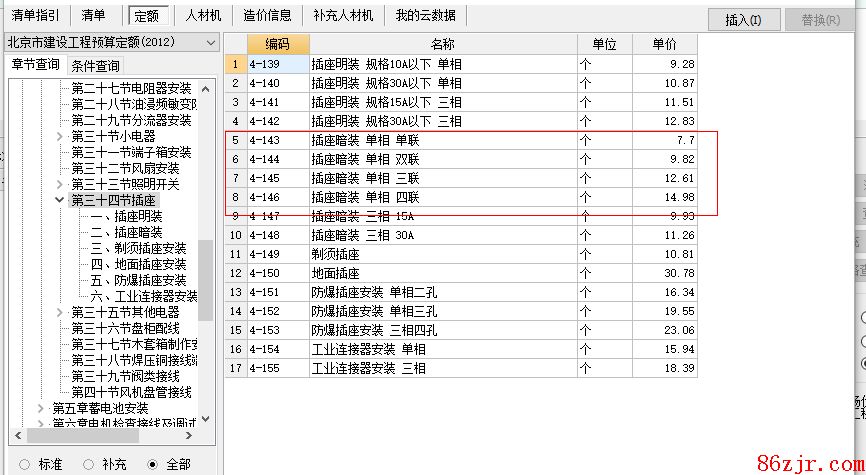Screen dimensions: 866x475
Task: Select the 标准 radio button
Action: pyautogui.click(x=26, y=464)
